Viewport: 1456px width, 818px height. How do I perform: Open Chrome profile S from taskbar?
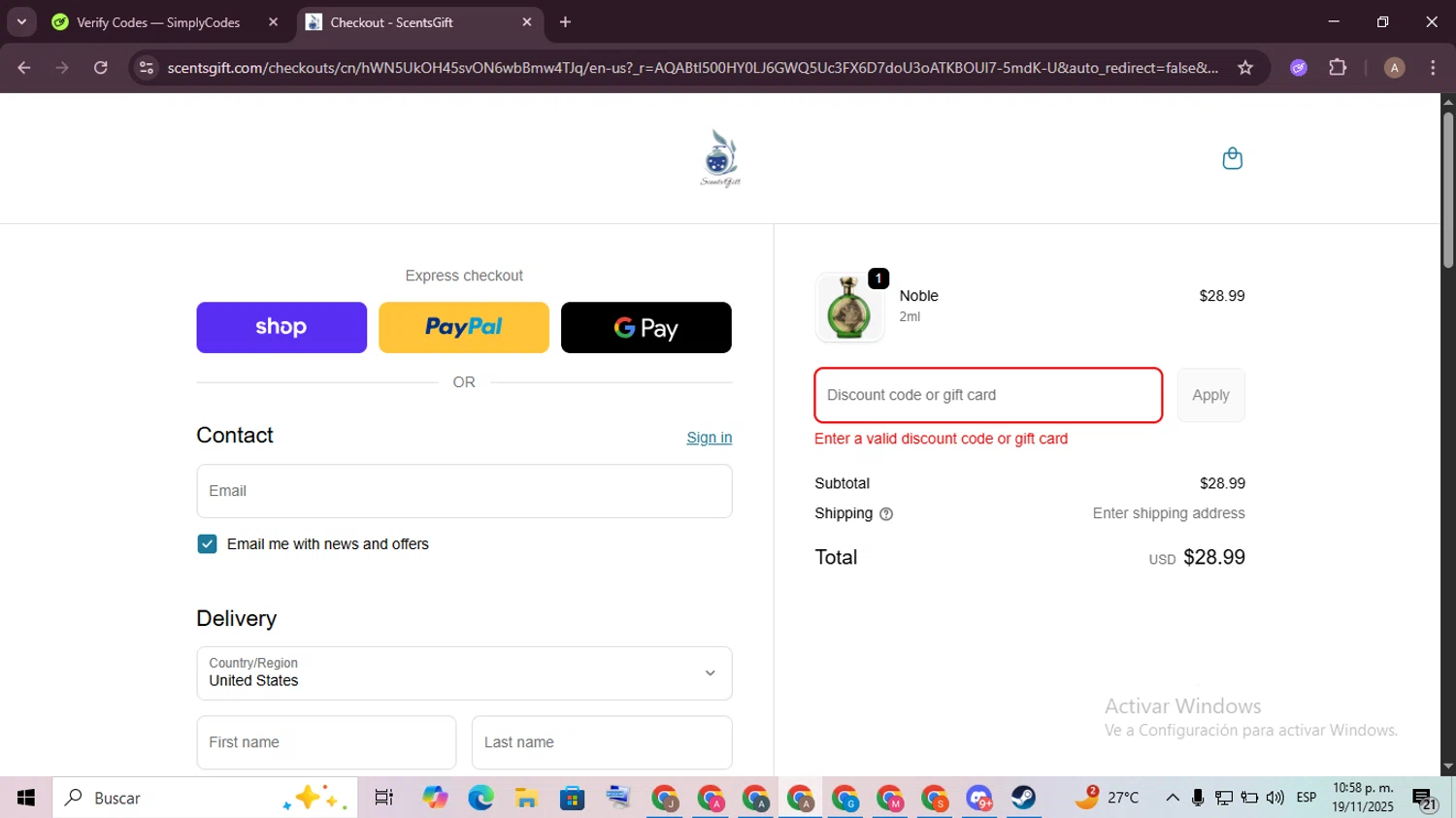coord(934,798)
